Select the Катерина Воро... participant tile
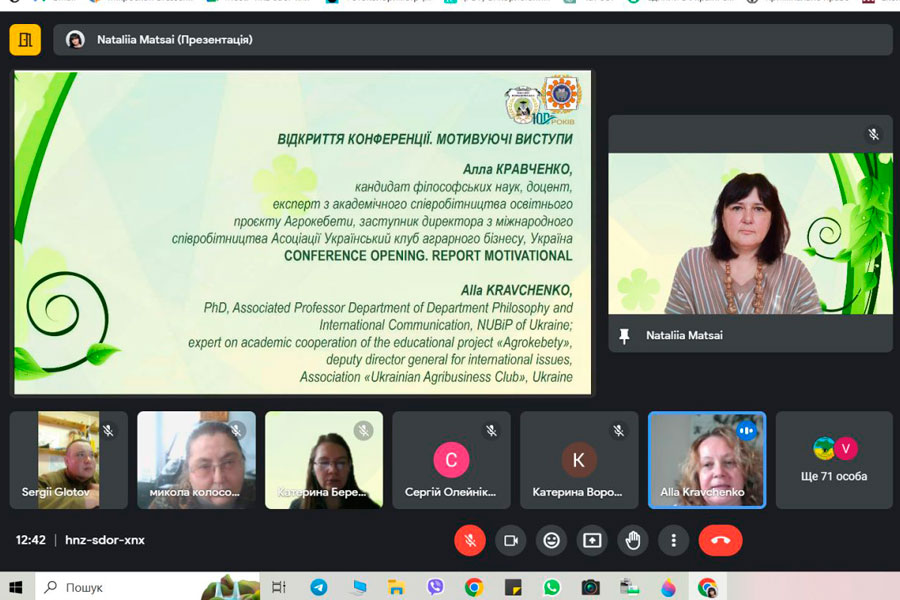This screenshot has height=600, width=900. tap(579, 460)
